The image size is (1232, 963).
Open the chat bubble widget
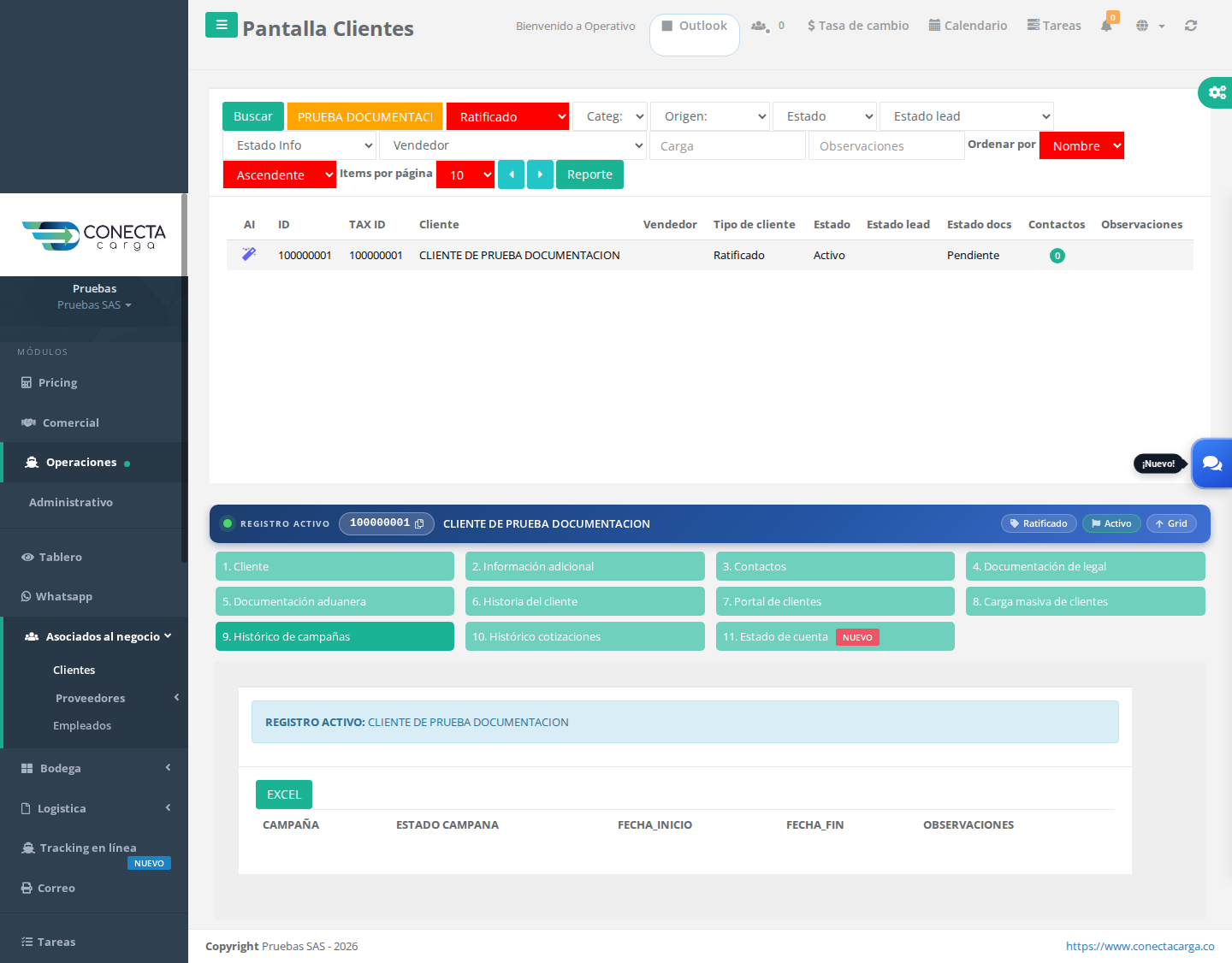1212,464
